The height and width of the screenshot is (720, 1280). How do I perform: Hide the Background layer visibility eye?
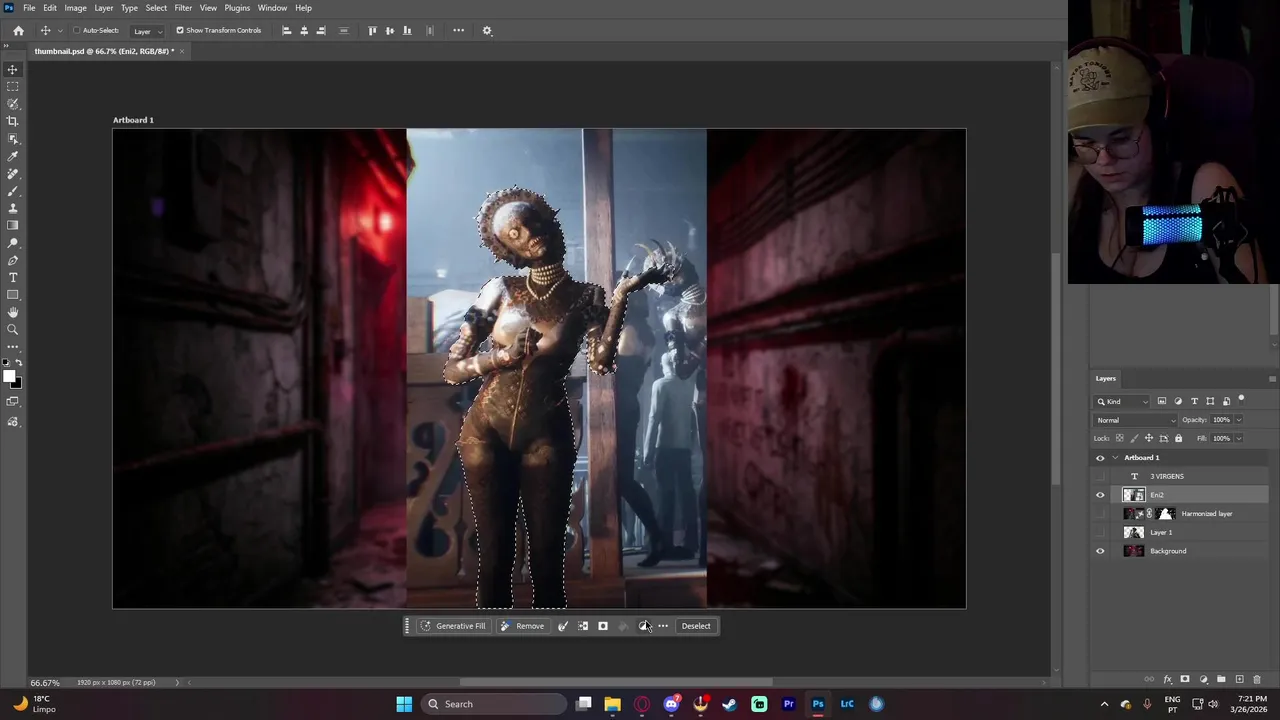pyautogui.click(x=1100, y=551)
